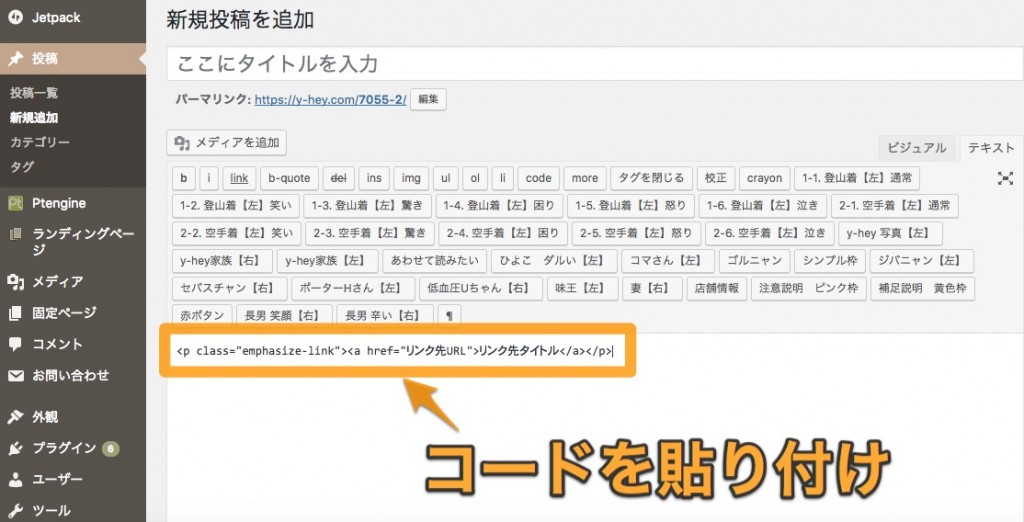Click the title field ここにタイトルを入力
The height and width of the screenshot is (522, 1024).
click(x=595, y=63)
